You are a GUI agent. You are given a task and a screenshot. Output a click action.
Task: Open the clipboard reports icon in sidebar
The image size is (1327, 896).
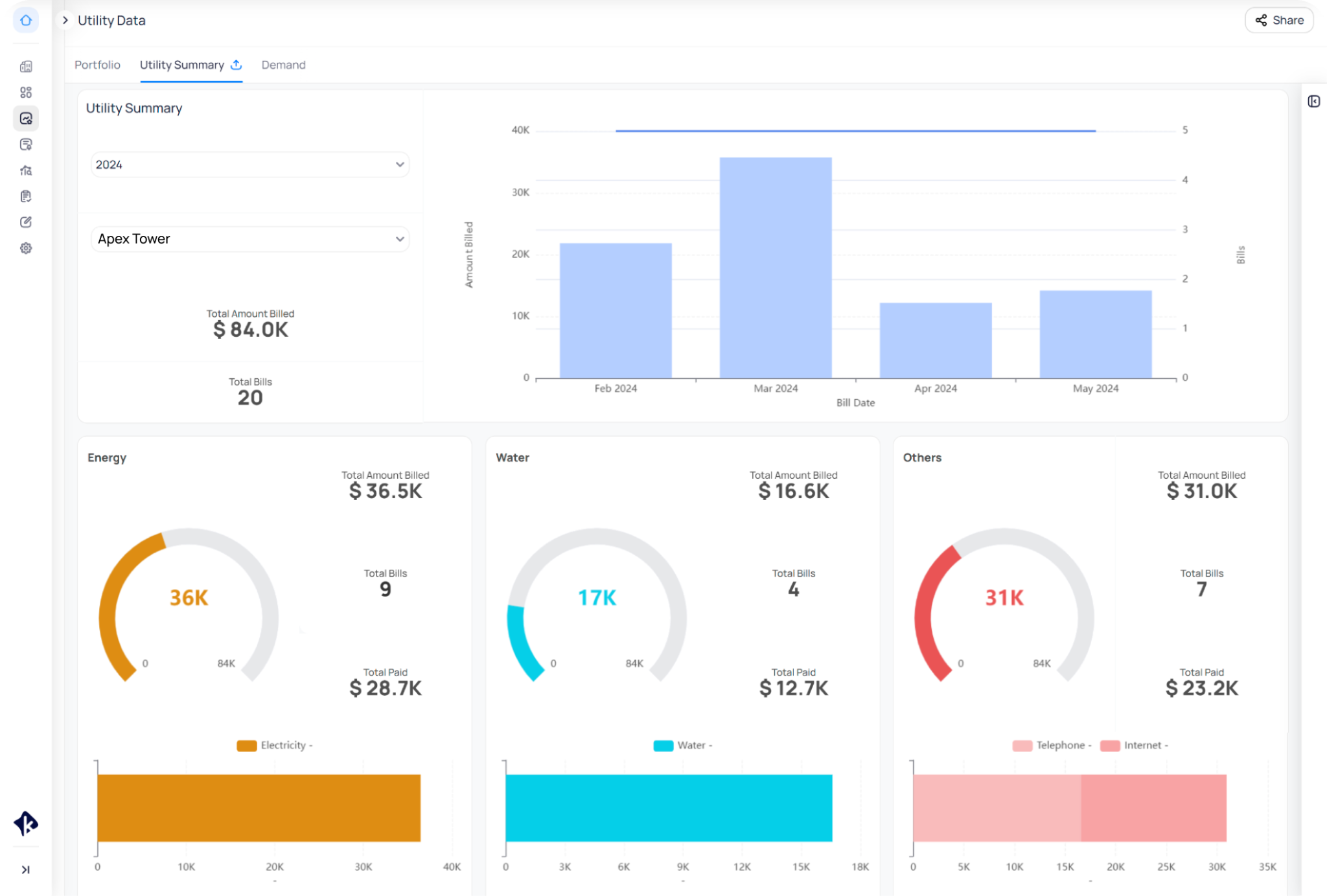(26, 196)
